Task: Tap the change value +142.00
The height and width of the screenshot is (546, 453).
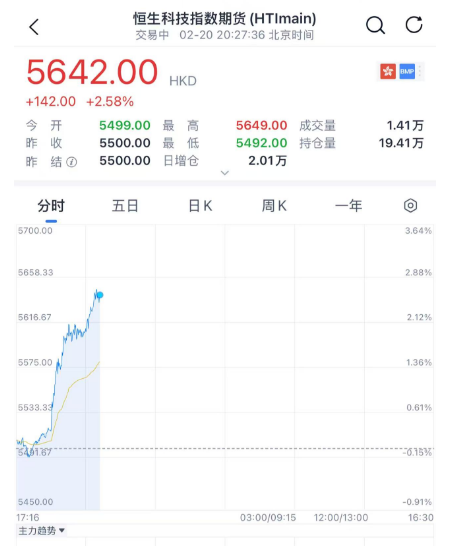Action: pyautogui.click(x=51, y=102)
